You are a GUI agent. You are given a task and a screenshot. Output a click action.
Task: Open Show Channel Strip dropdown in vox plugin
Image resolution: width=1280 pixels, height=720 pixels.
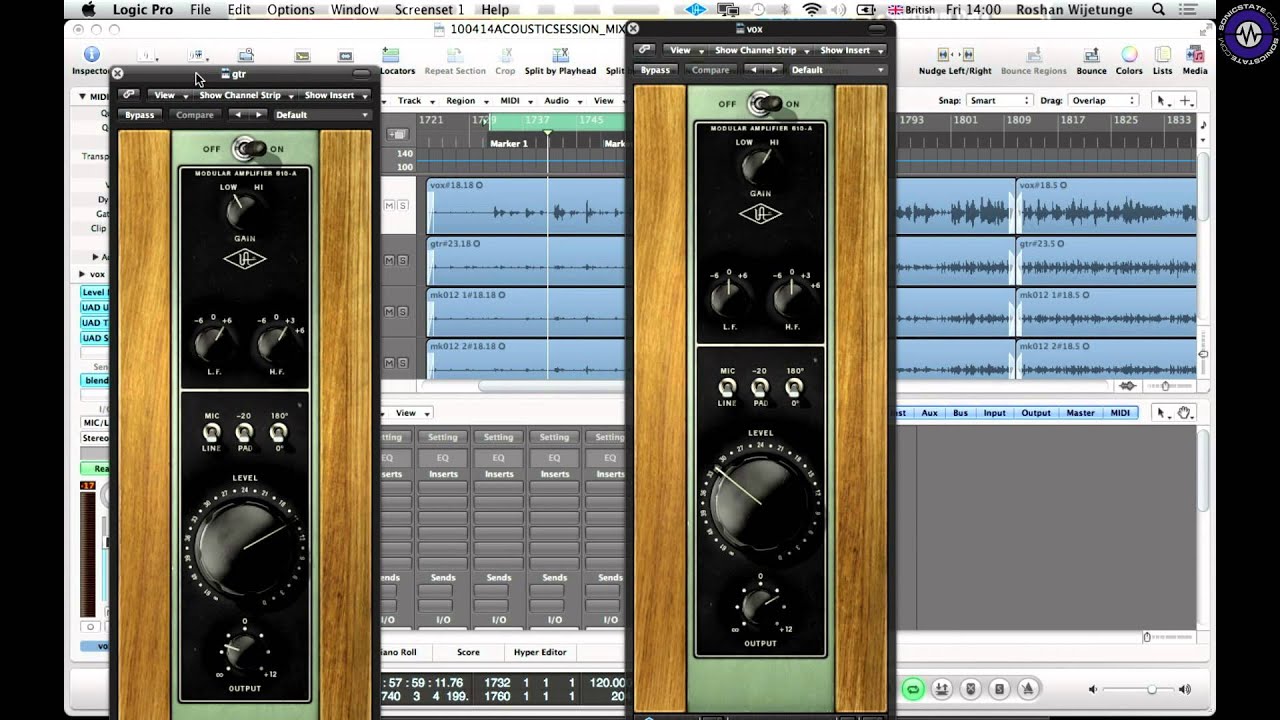click(761, 50)
